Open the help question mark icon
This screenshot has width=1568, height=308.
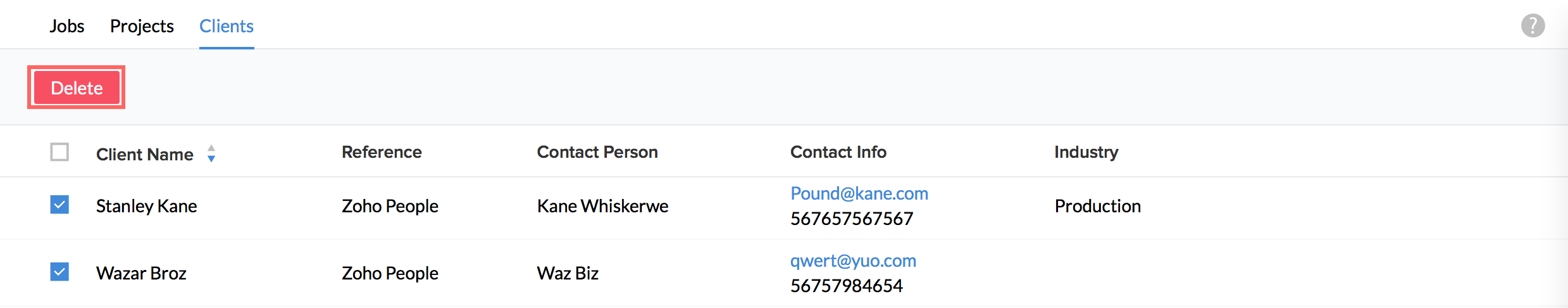tap(1533, 26)
